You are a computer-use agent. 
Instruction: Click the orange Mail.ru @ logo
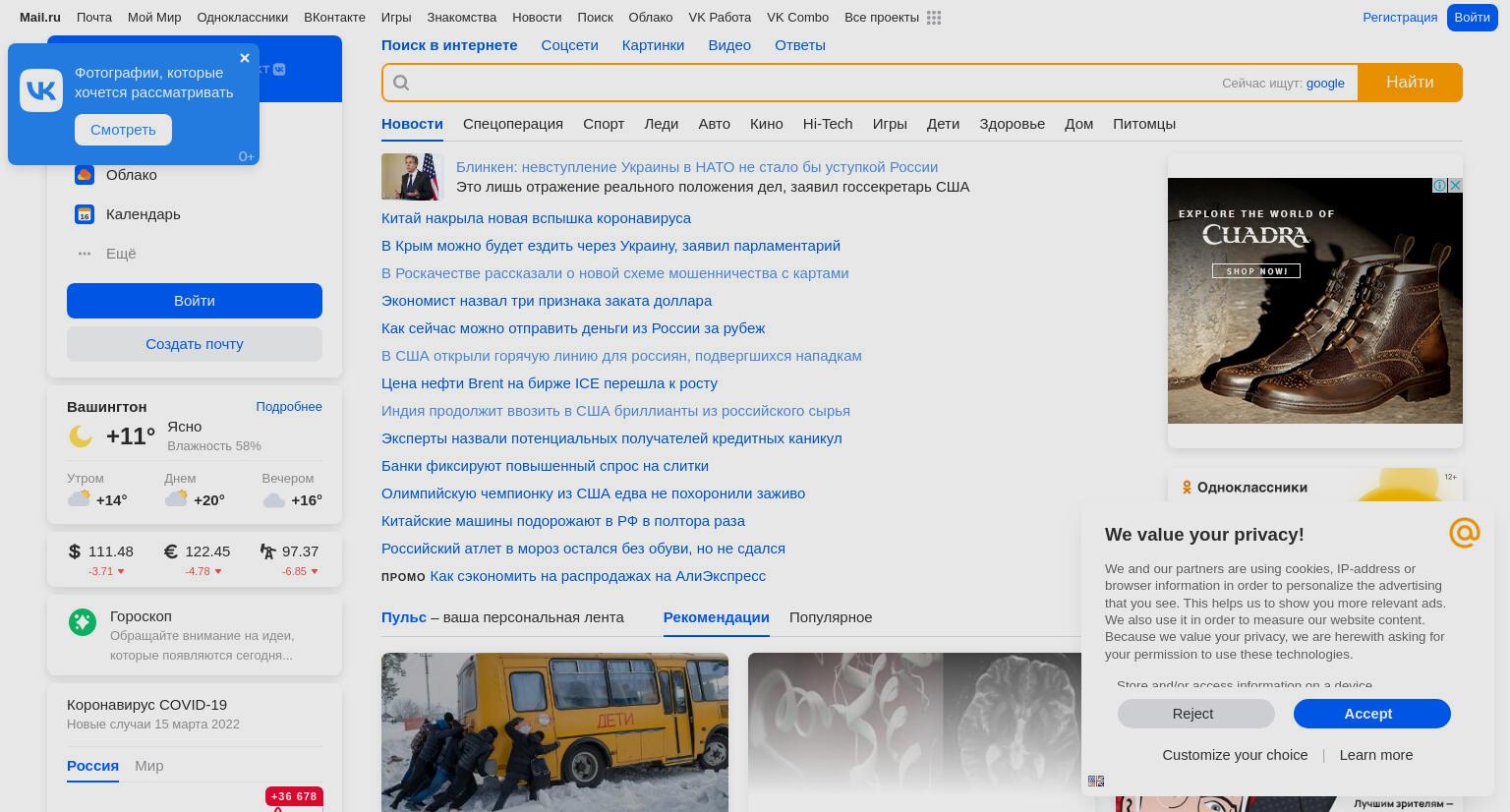point(1464,533)
